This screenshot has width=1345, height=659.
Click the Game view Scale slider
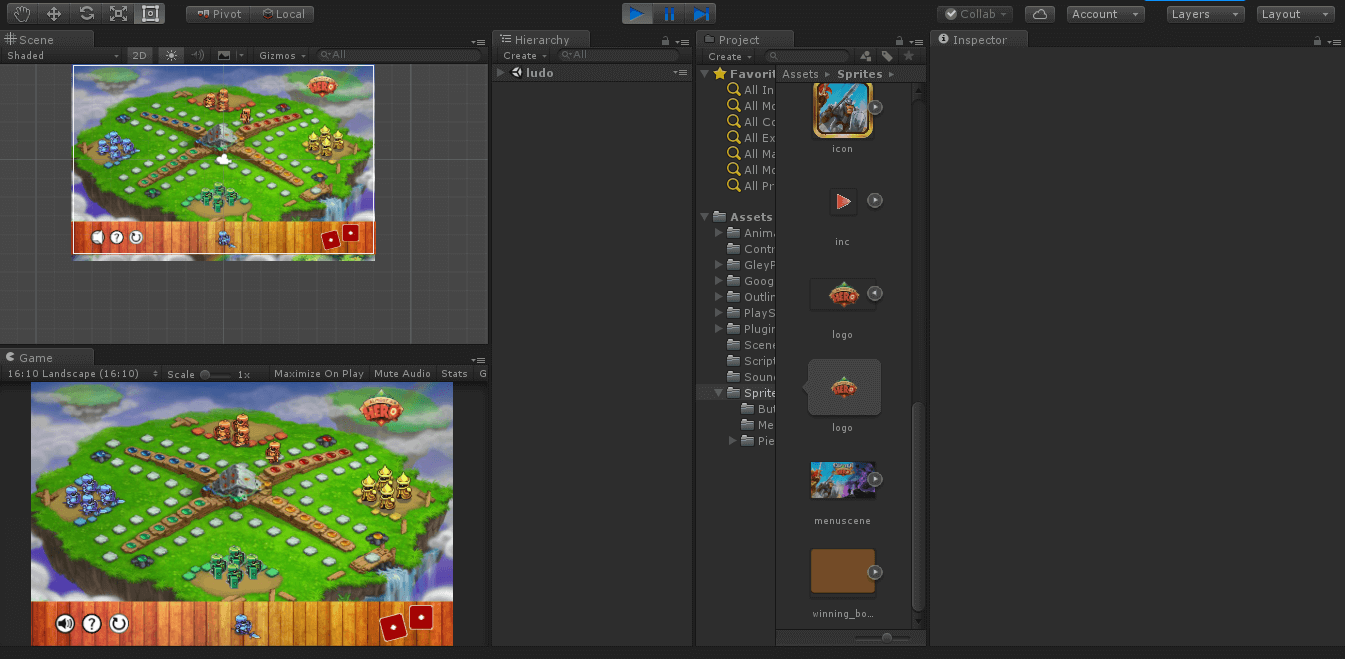point(215,374)
